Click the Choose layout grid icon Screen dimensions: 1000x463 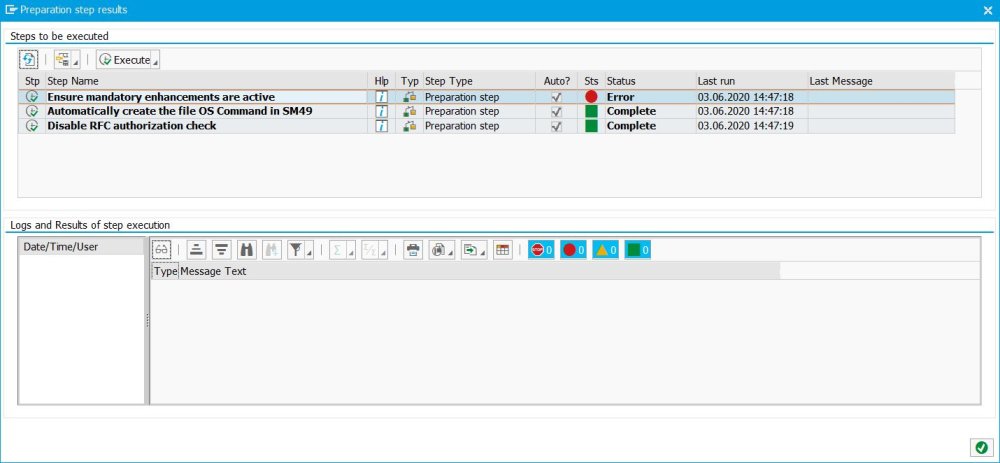point(503,250)
